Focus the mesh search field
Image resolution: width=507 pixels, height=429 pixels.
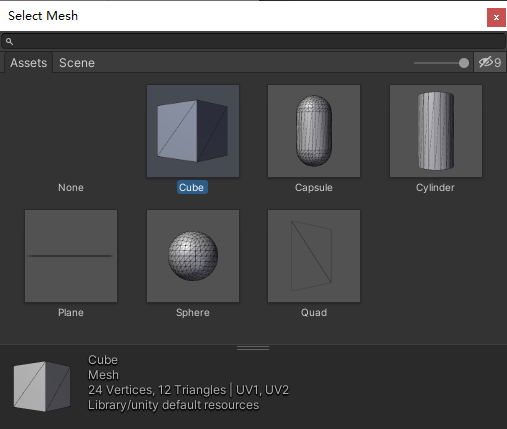point(253,41)
